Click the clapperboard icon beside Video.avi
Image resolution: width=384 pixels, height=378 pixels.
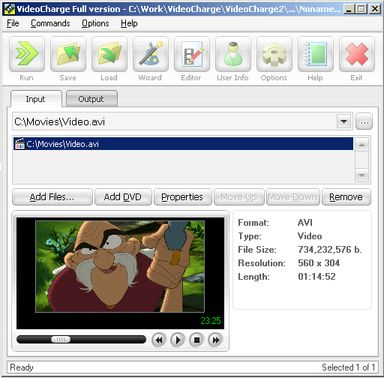click(20, 144)
